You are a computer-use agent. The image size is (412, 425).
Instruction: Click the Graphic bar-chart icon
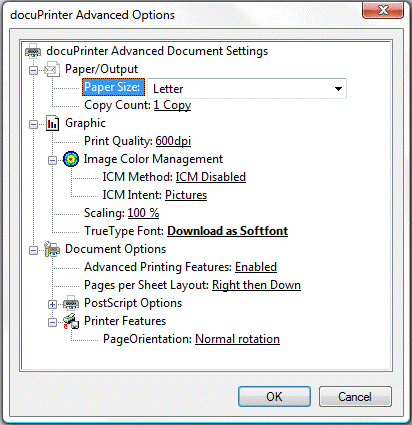[52, 123]
